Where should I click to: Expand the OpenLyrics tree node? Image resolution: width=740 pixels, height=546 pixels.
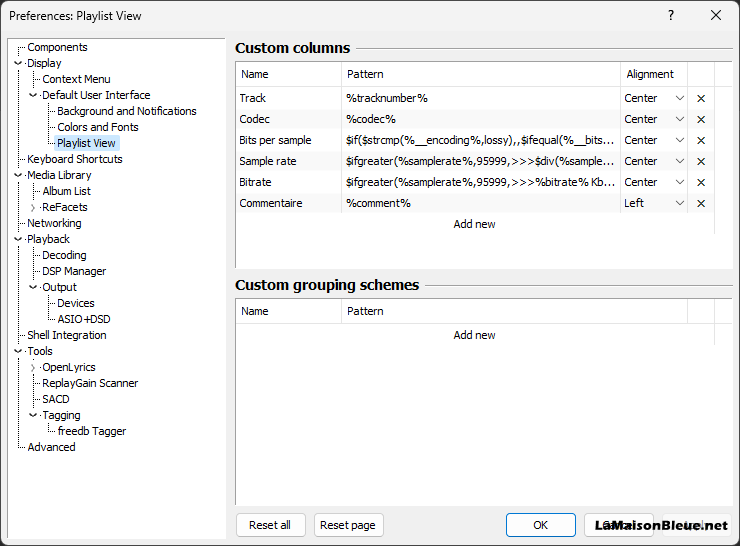tap(33, 367)
